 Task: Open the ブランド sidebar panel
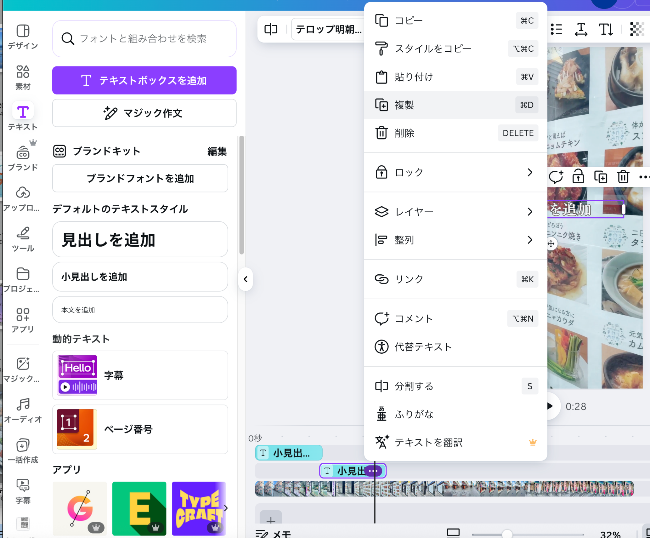pos(22,157)
